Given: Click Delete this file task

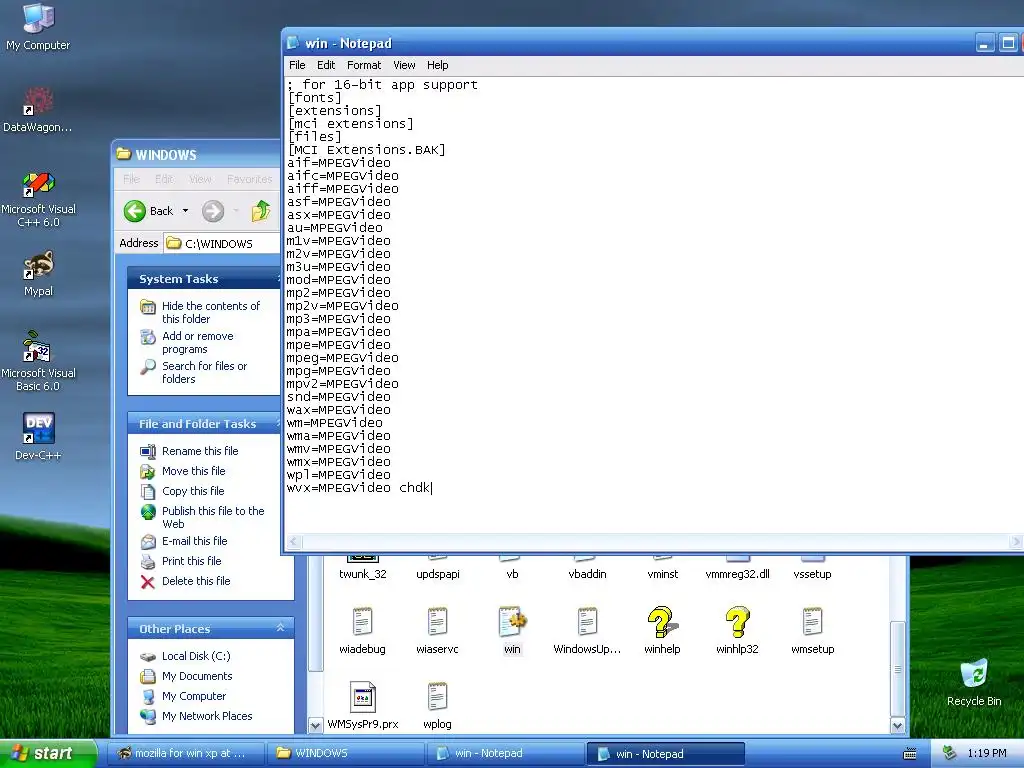Looking at the screenshot, I should click(196, 581).
